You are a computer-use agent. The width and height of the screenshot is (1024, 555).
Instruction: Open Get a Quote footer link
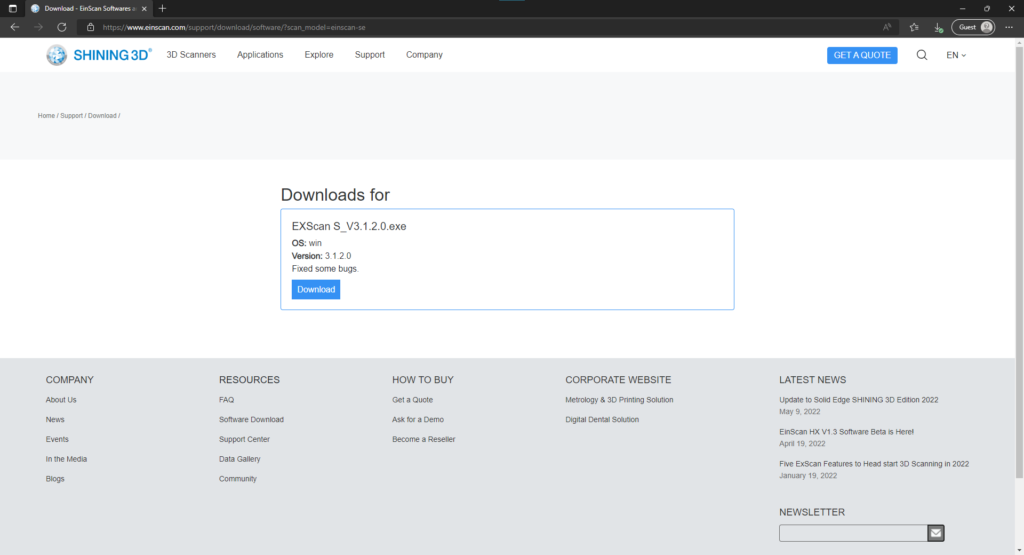[412, 400]
